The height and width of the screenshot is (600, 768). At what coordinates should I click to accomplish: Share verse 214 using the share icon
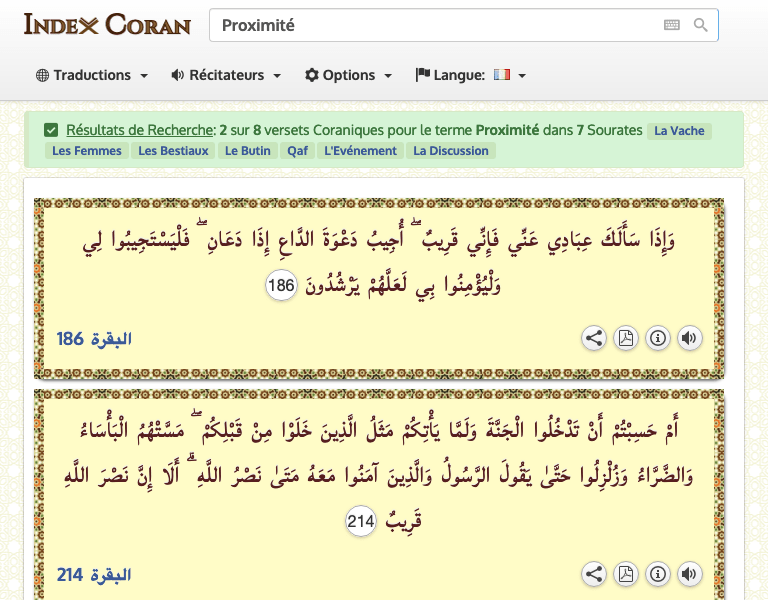(594, 574)
